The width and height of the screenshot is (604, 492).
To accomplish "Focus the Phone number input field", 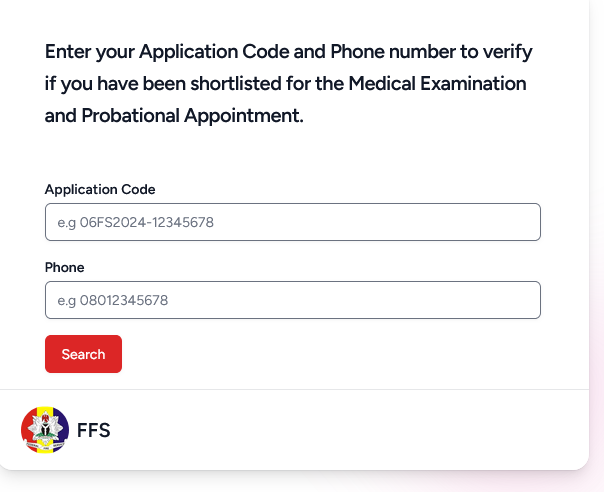I will [293, 300].
